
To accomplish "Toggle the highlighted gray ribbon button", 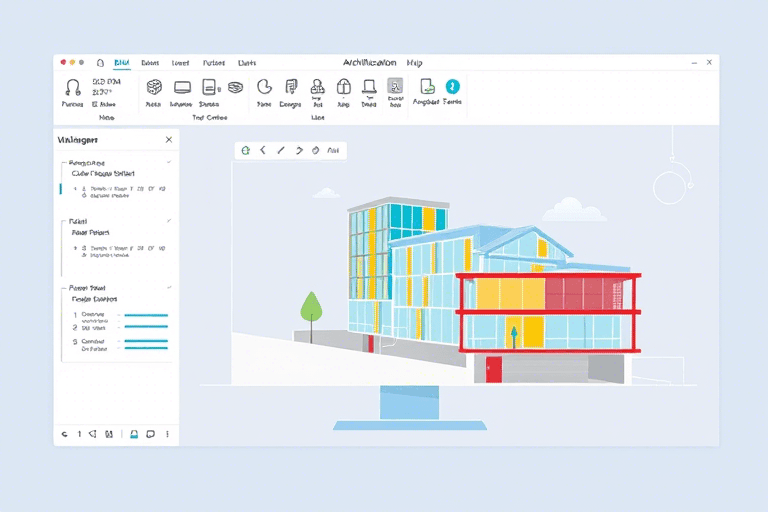I will point(395,87).
